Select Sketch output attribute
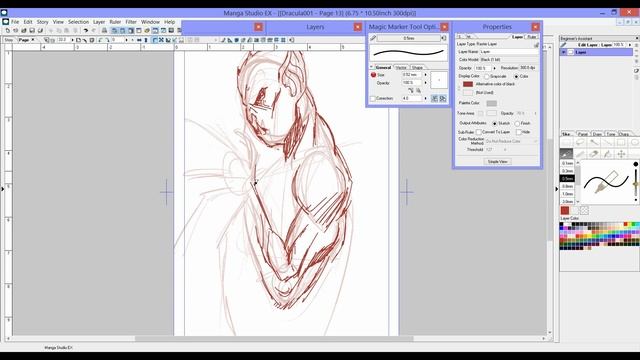Image resolution: width=640 pixels, height=360 pixels. pyautogui.click(x=494, y=123)
